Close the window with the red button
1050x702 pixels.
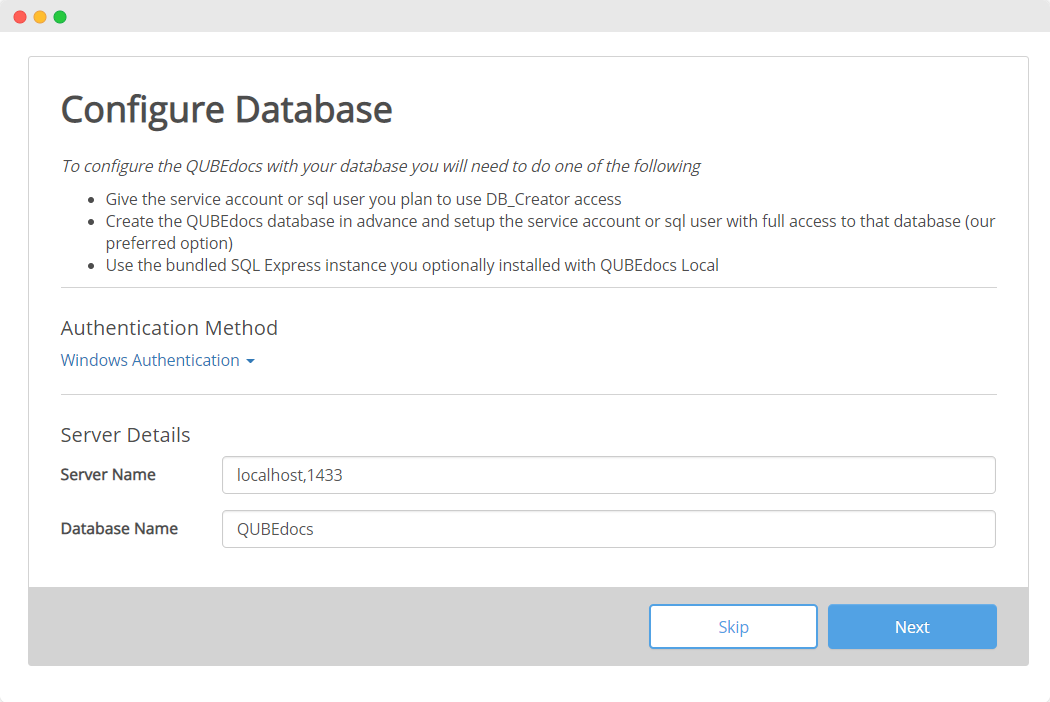20,17
